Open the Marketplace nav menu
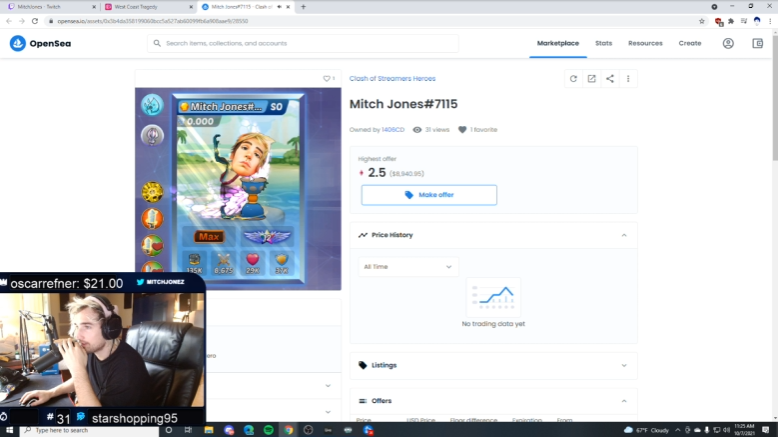The height and width of the screenshot is (437, 778). click(x=558, y=44)
